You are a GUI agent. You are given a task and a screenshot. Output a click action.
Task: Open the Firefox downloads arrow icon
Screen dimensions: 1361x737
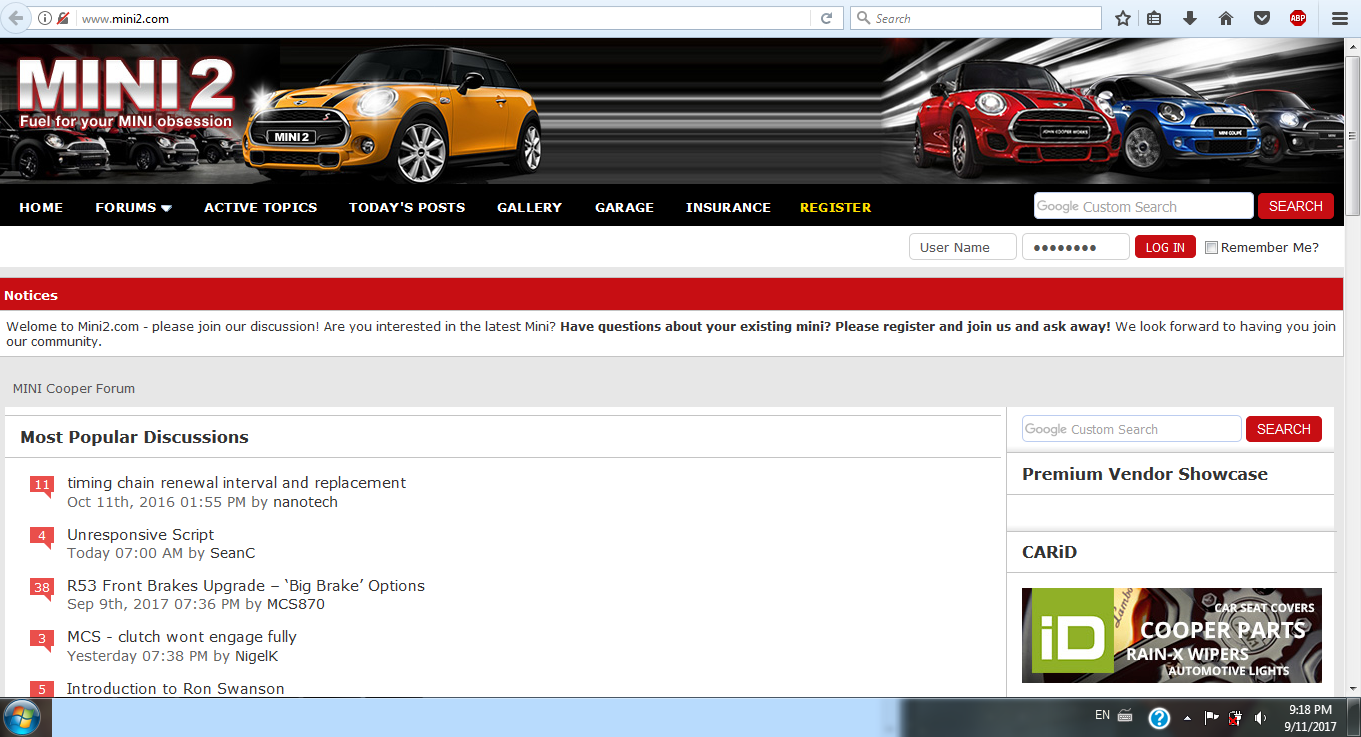(x=1190, y=18)
